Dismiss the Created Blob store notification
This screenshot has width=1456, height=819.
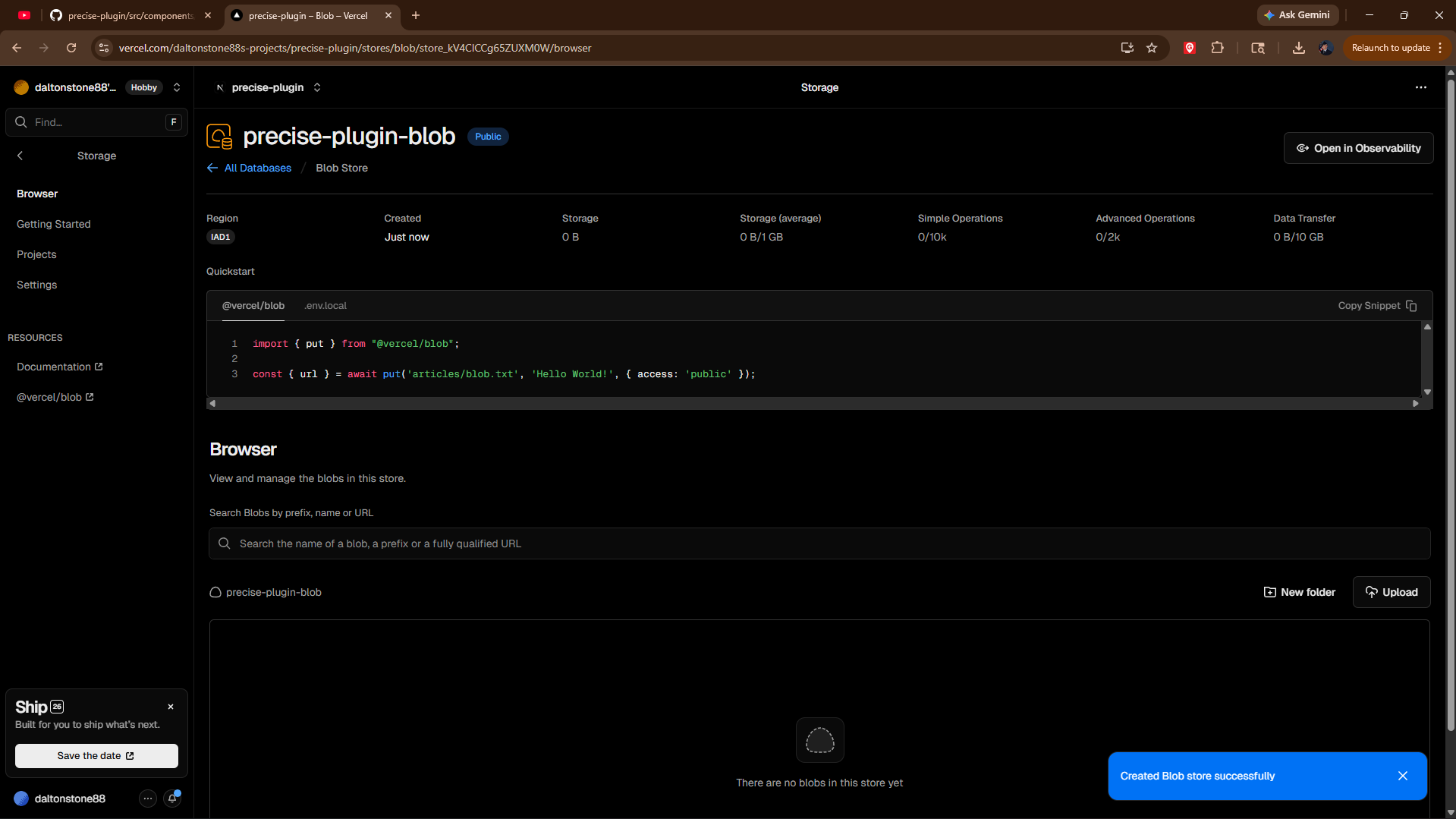pyautogui.click(x=1402, y=776)
